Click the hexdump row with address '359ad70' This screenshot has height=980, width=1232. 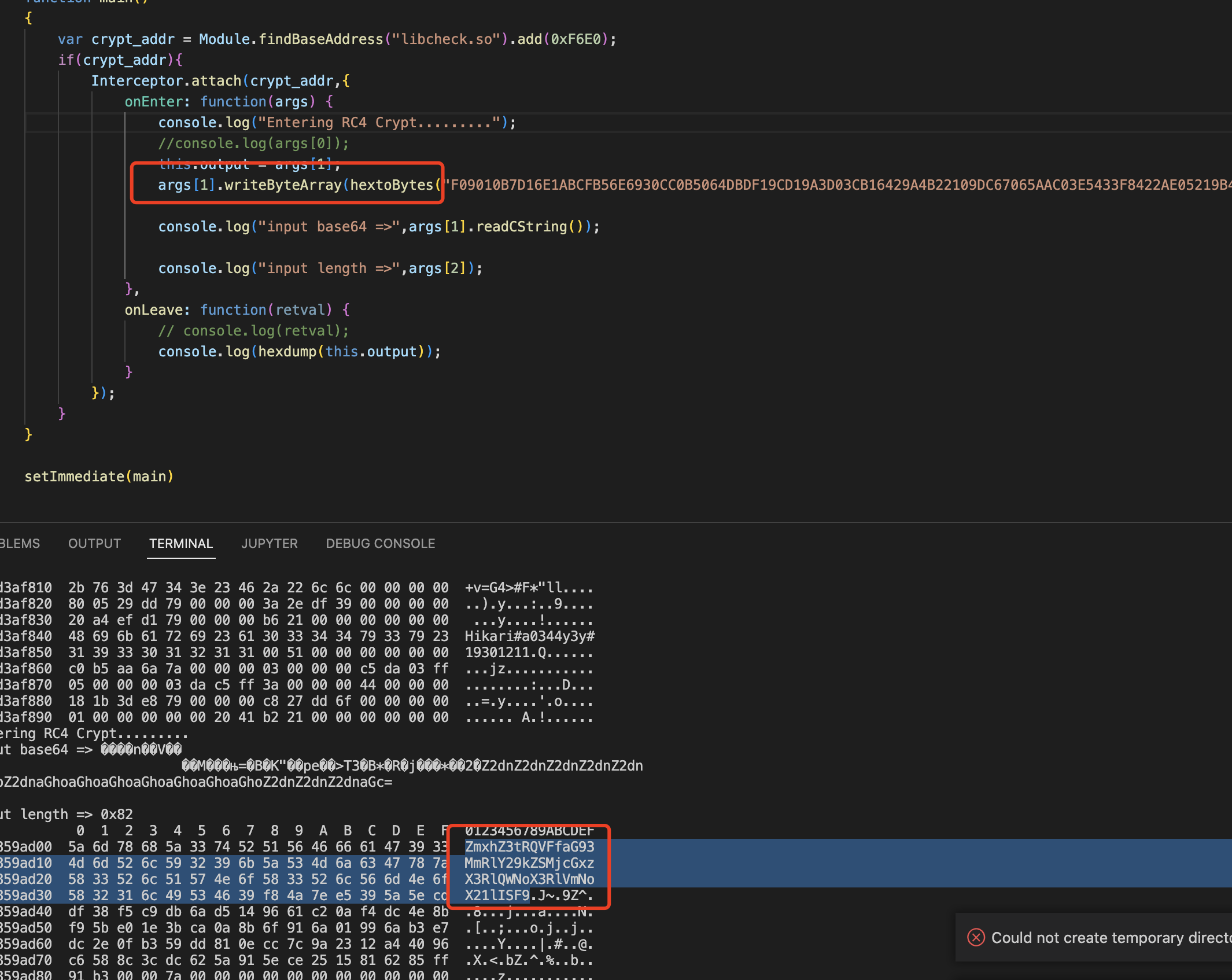(x=297, y=960)
